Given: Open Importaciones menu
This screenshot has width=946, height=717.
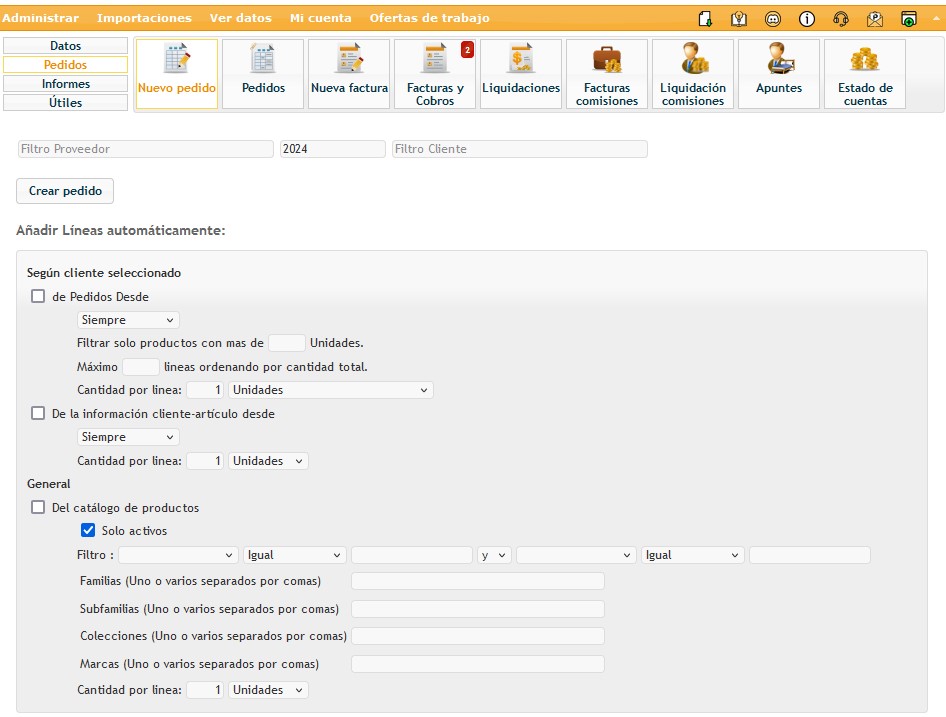Looking at the screenshot, I should 144,18.
